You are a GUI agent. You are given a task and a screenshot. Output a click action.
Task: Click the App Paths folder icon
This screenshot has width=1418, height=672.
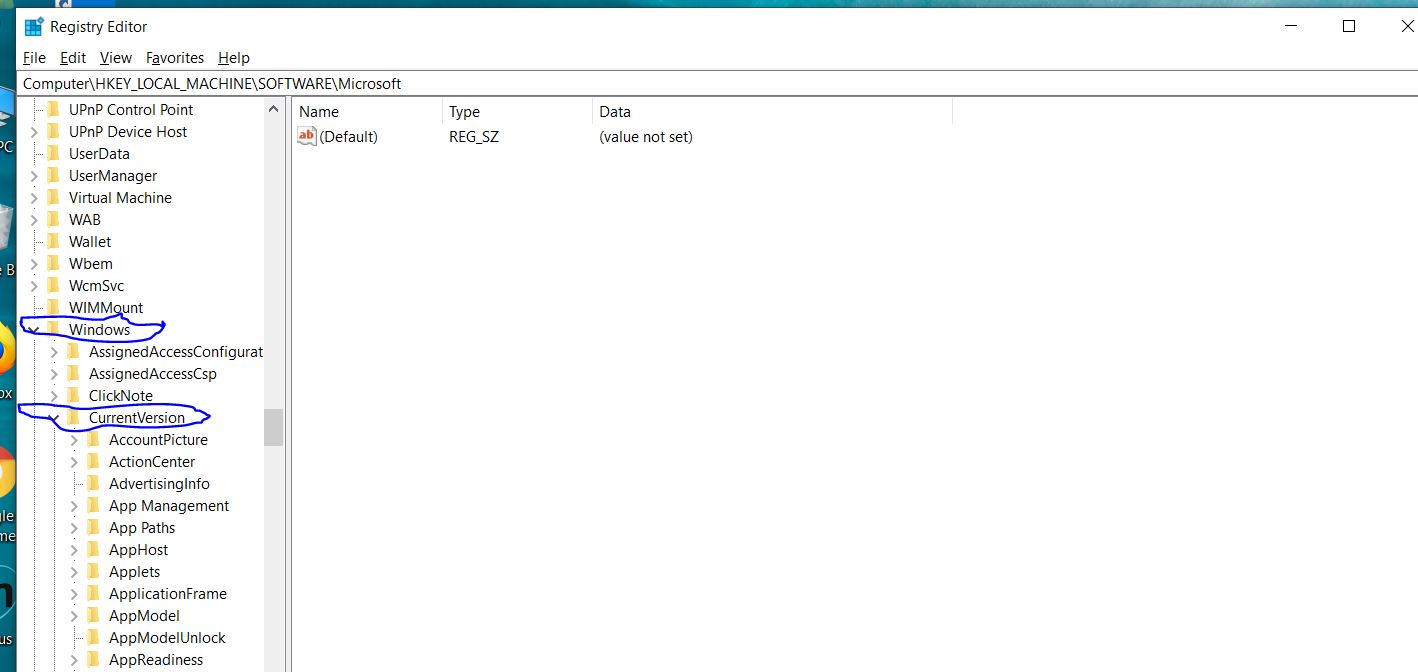point(94,527)
